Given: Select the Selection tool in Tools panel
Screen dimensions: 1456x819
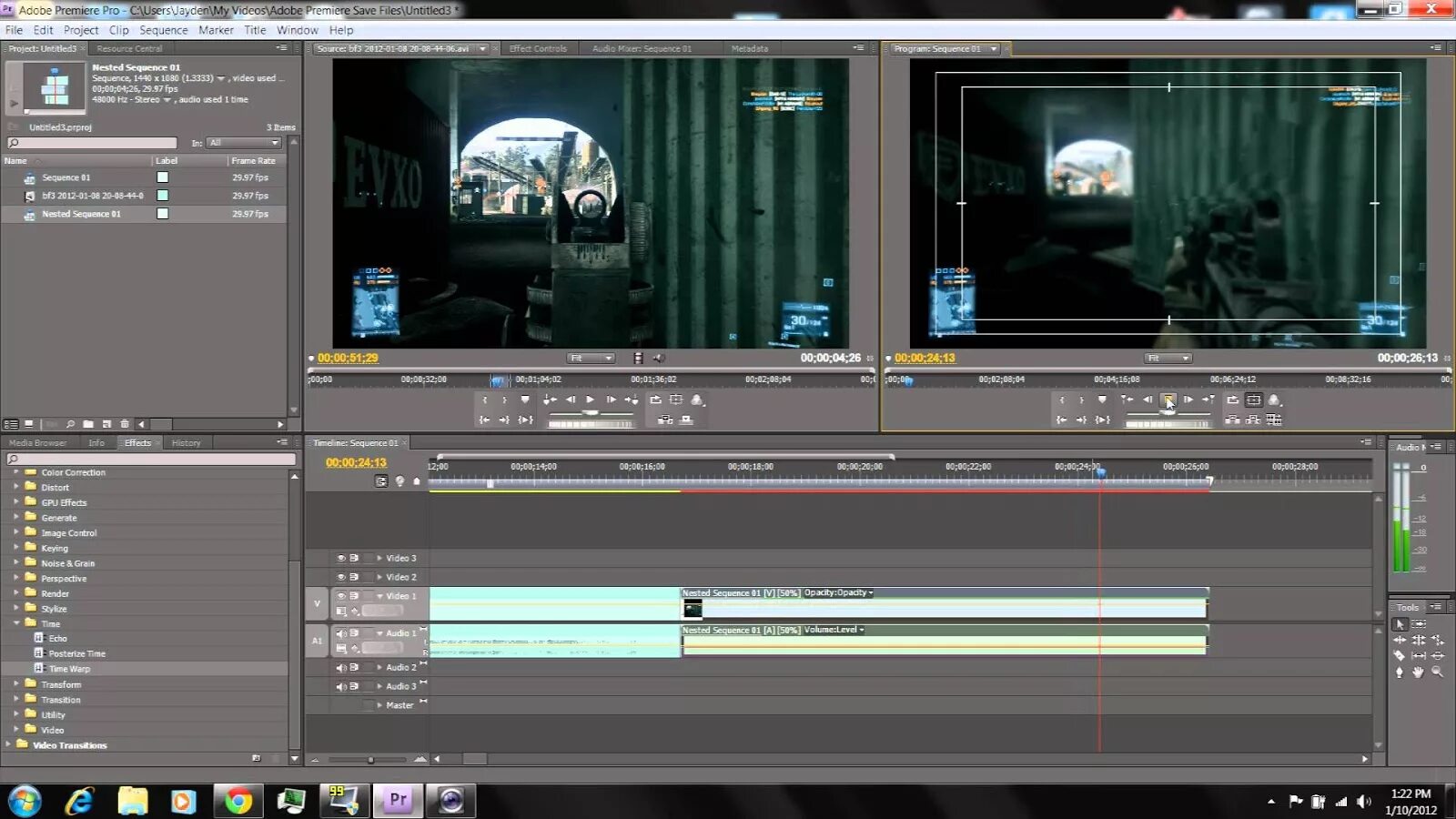Looking at the screenshot, I should pyautogui.click(x=1400, y=624).
